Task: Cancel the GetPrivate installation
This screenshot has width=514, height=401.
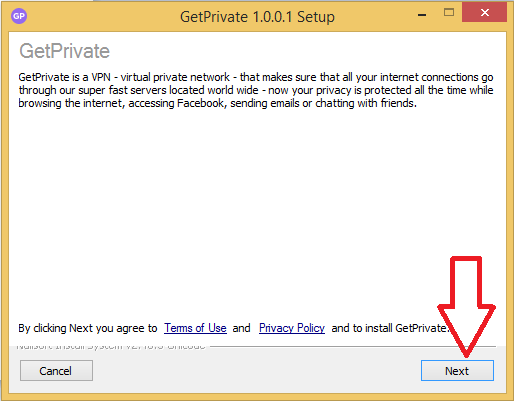Action: [56, 371]
